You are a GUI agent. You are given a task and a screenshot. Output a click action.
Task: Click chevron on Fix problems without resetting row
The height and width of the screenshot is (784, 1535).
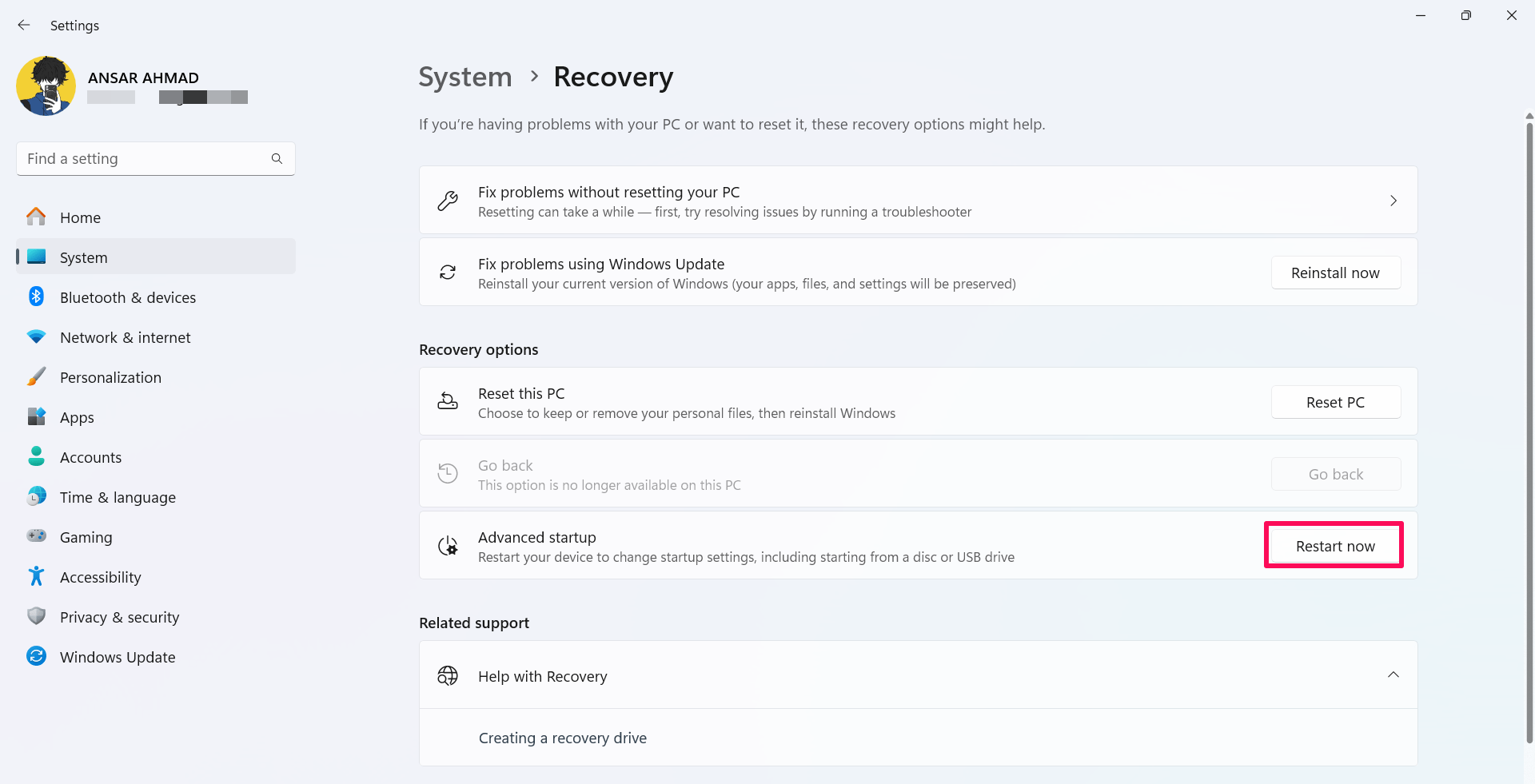coord(1393,201)
